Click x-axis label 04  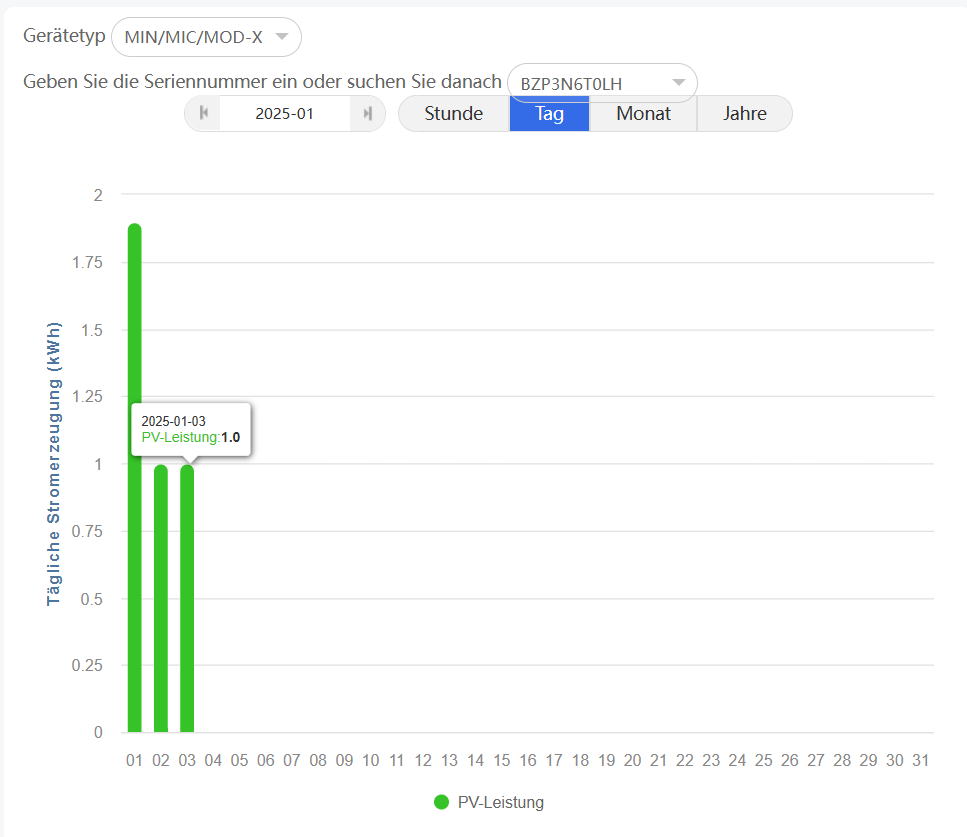tap(213, 761)
